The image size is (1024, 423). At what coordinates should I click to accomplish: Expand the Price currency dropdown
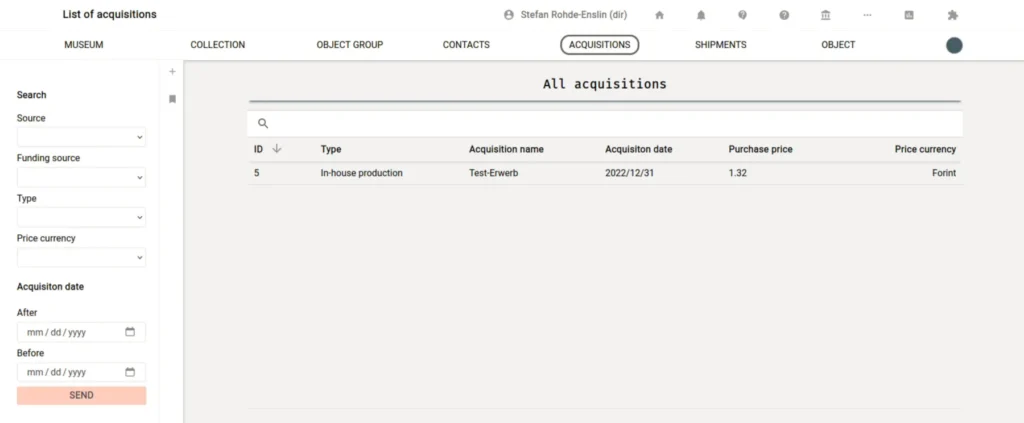coord(82,257)
